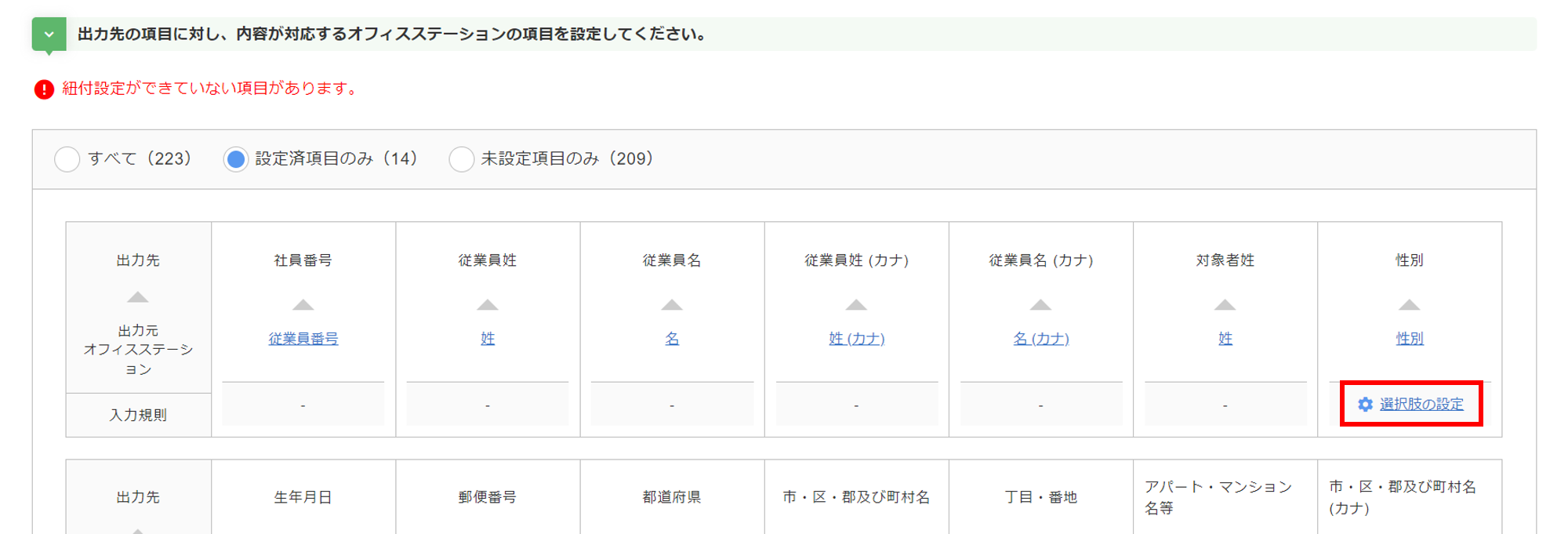Viewport: 1568px width, 534px height.
Task: Click the 選択肢の設定 link
Action: click(1421, 405)
